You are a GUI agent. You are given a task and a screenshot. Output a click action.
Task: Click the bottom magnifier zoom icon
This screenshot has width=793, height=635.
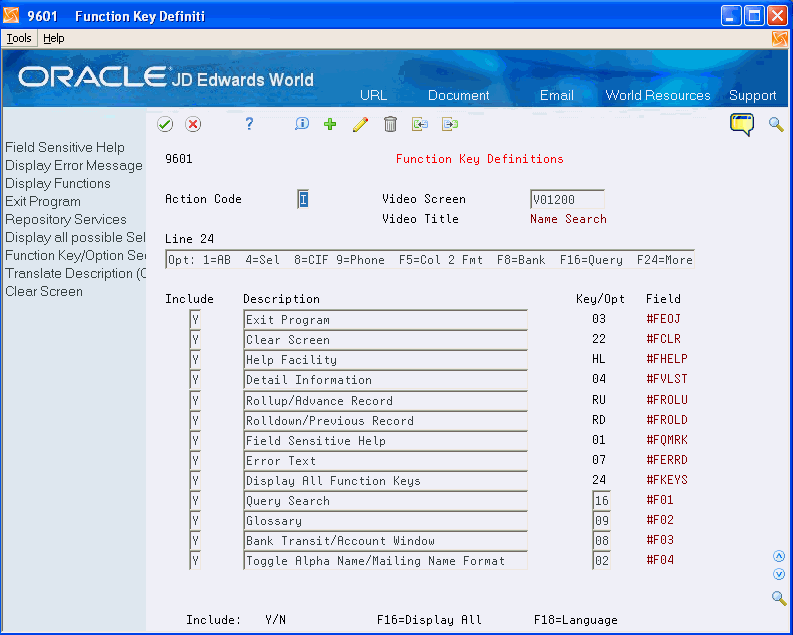(779, 598)
